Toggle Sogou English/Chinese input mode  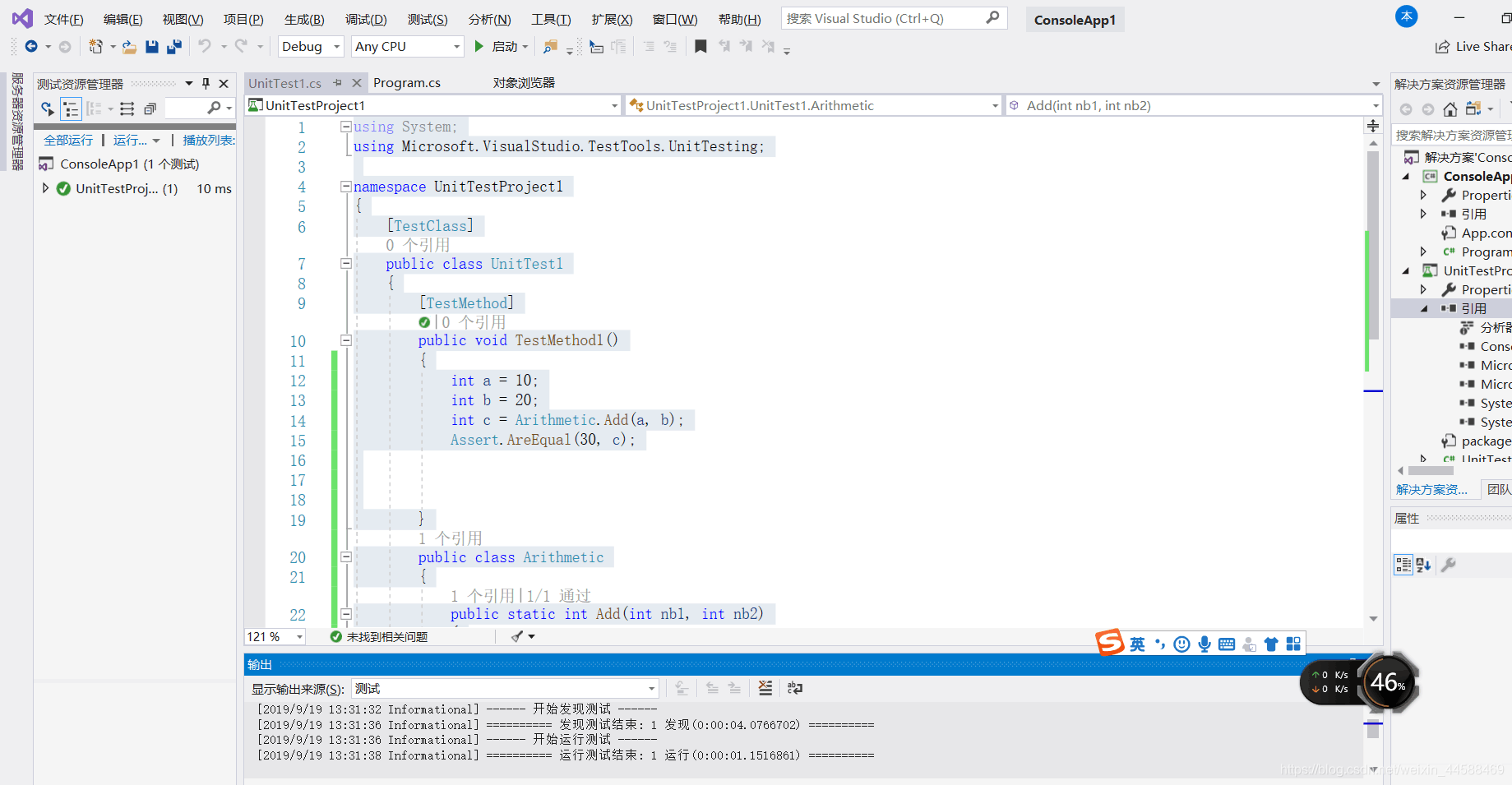click(x=1137, y=644)
